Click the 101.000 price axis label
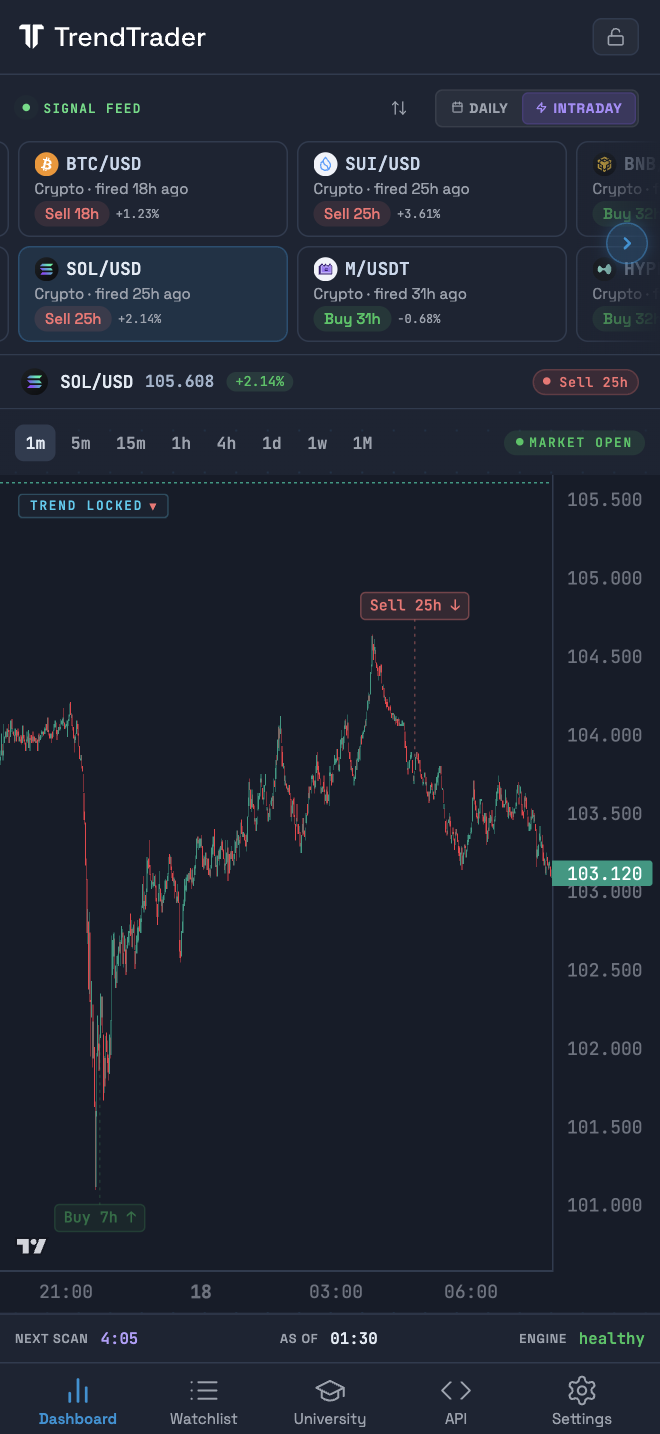This screenshot has height=1434, width=660. 605,1206
